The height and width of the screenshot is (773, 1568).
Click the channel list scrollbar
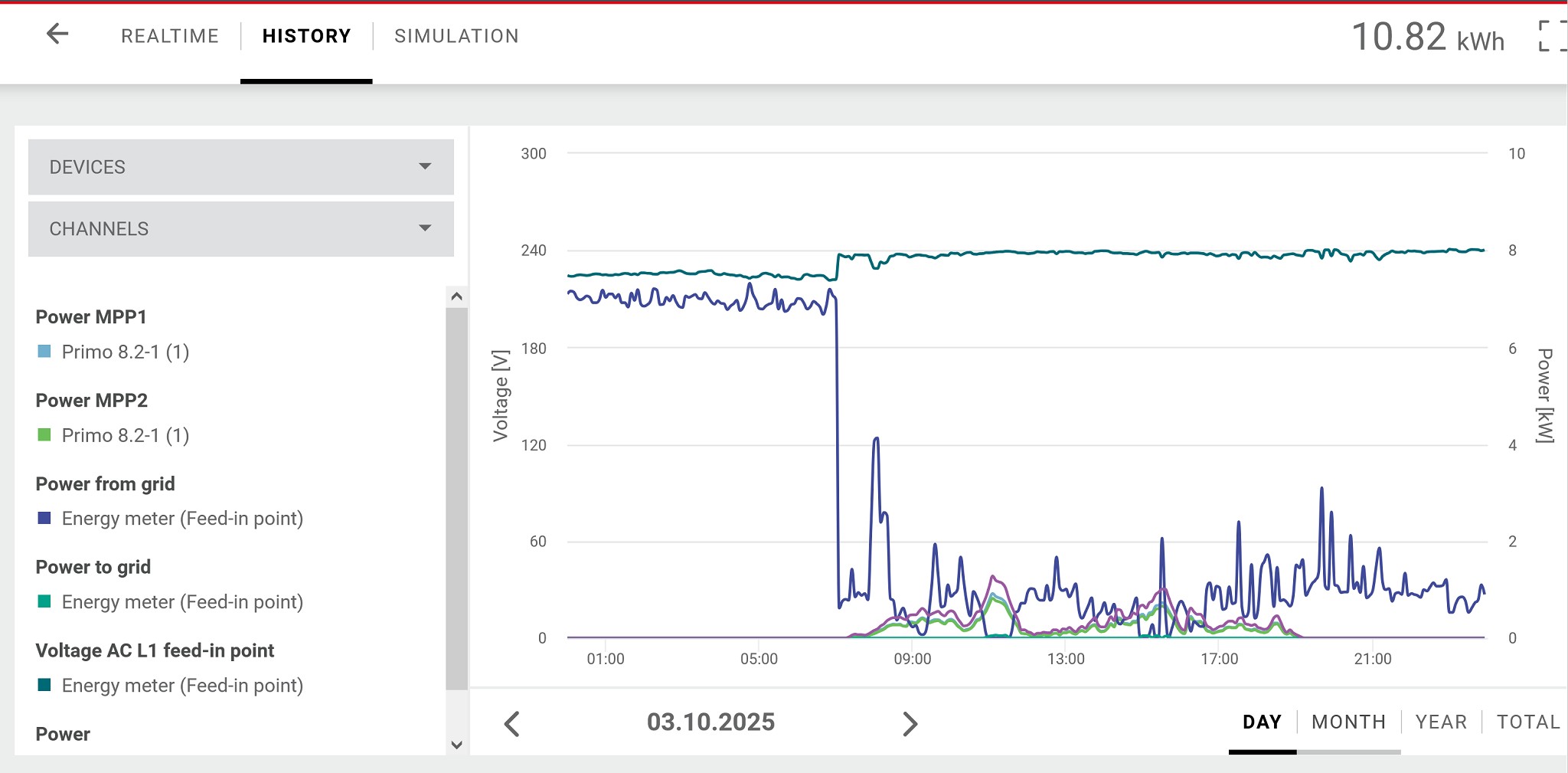pos(456,498)
